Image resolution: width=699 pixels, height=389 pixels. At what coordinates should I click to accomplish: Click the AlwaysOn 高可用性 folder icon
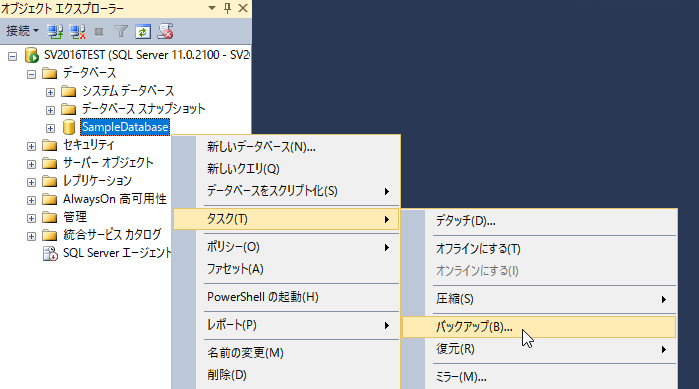coord(49,200)
